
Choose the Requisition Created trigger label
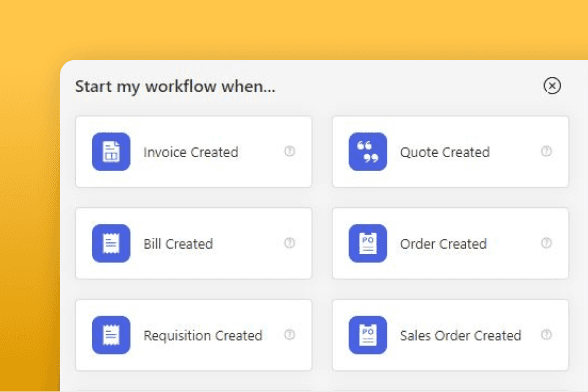(x=203, y=336)
